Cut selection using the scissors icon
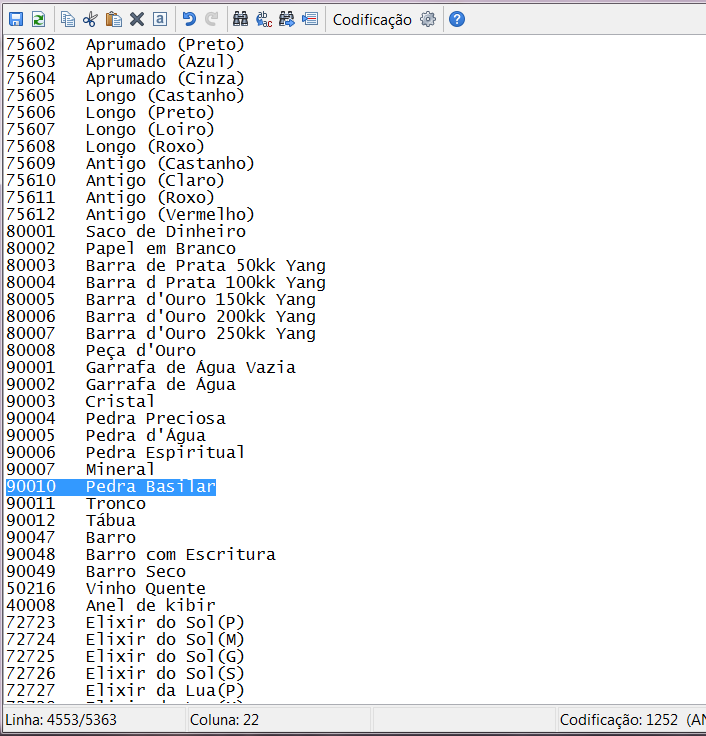 pyautogui.click(x=90, y=19)
